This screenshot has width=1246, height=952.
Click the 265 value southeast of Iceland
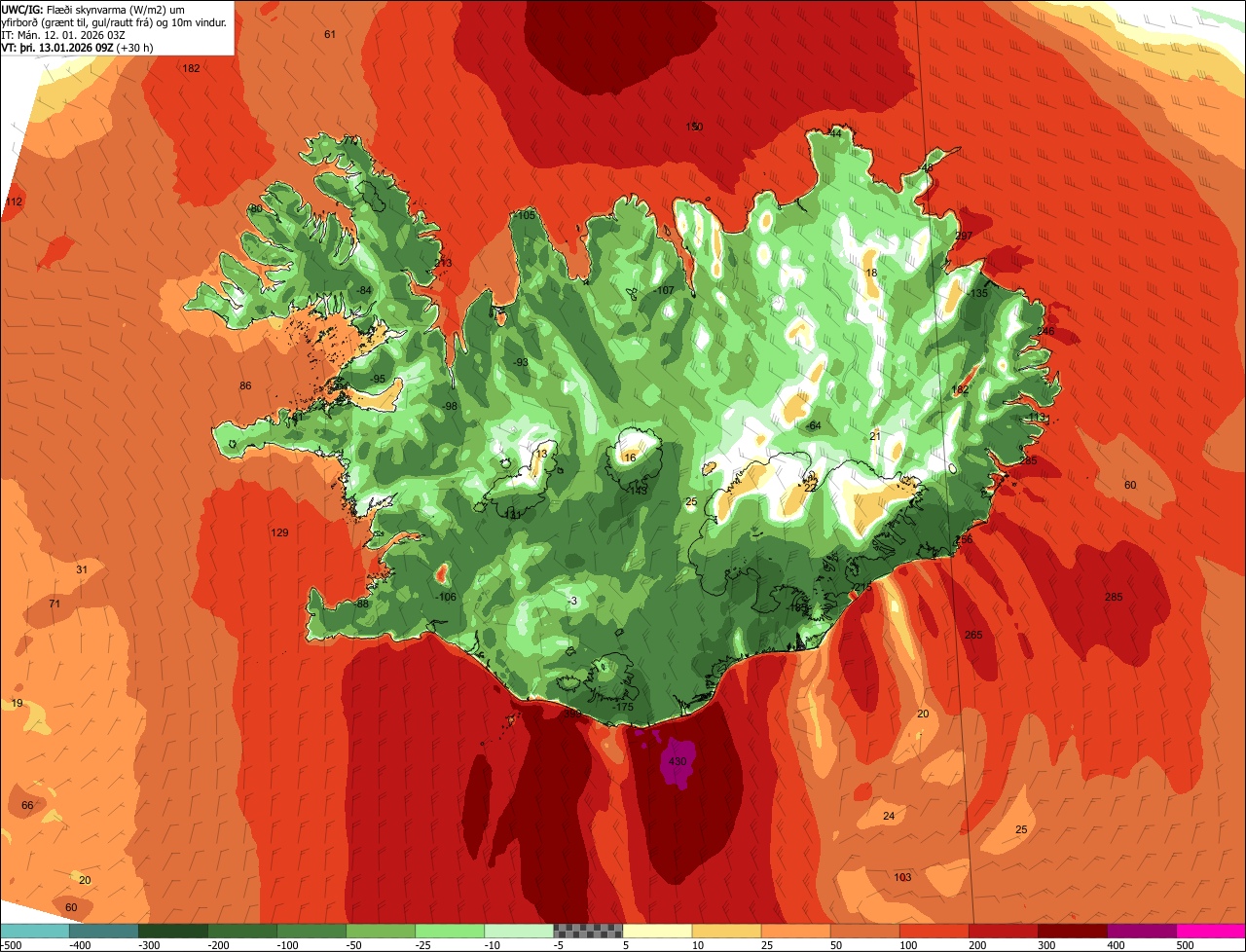(973, 635)
